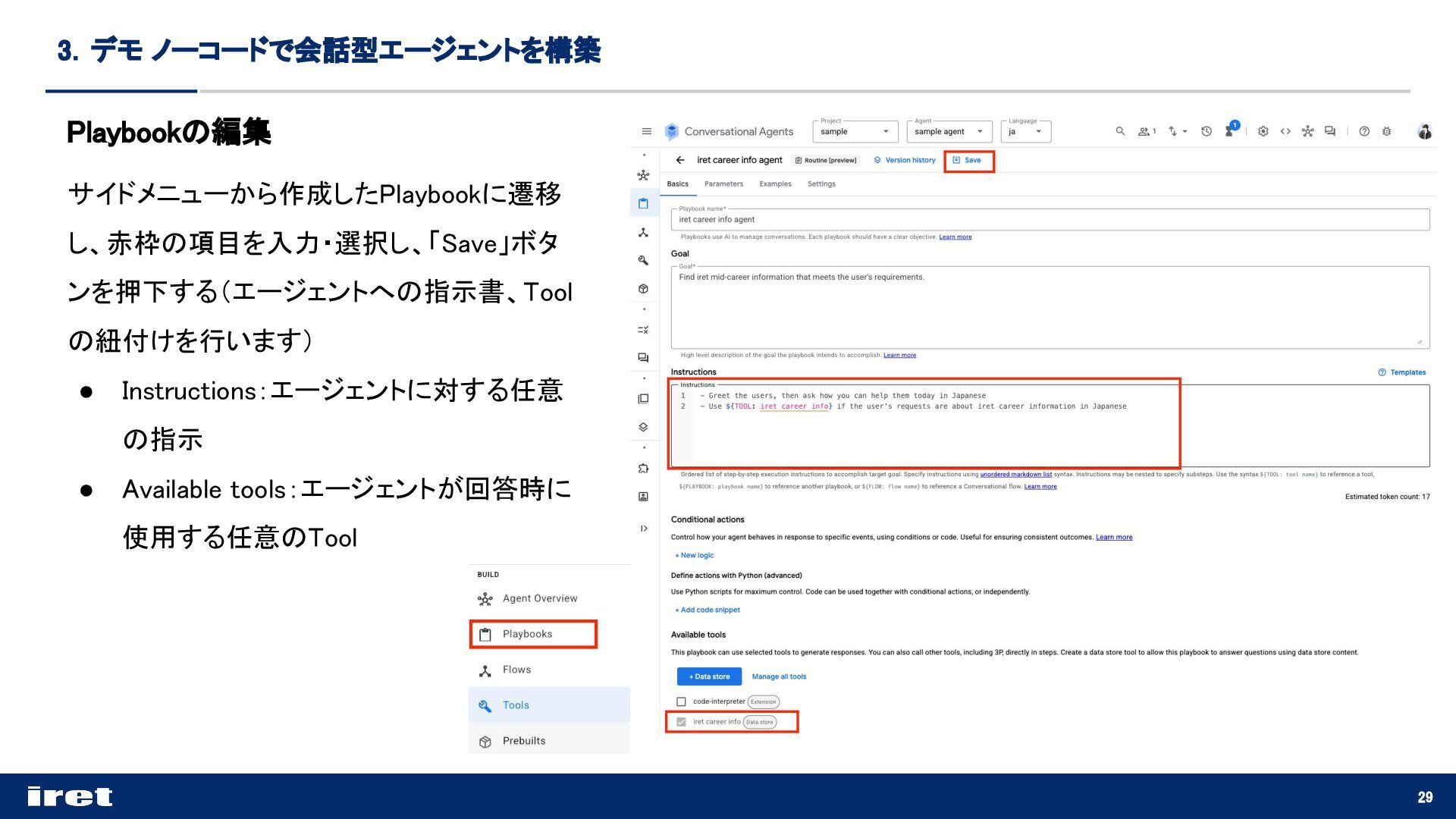1456x819 pixels.
Task: Open agent settings gear icon
Action: 1263,131
